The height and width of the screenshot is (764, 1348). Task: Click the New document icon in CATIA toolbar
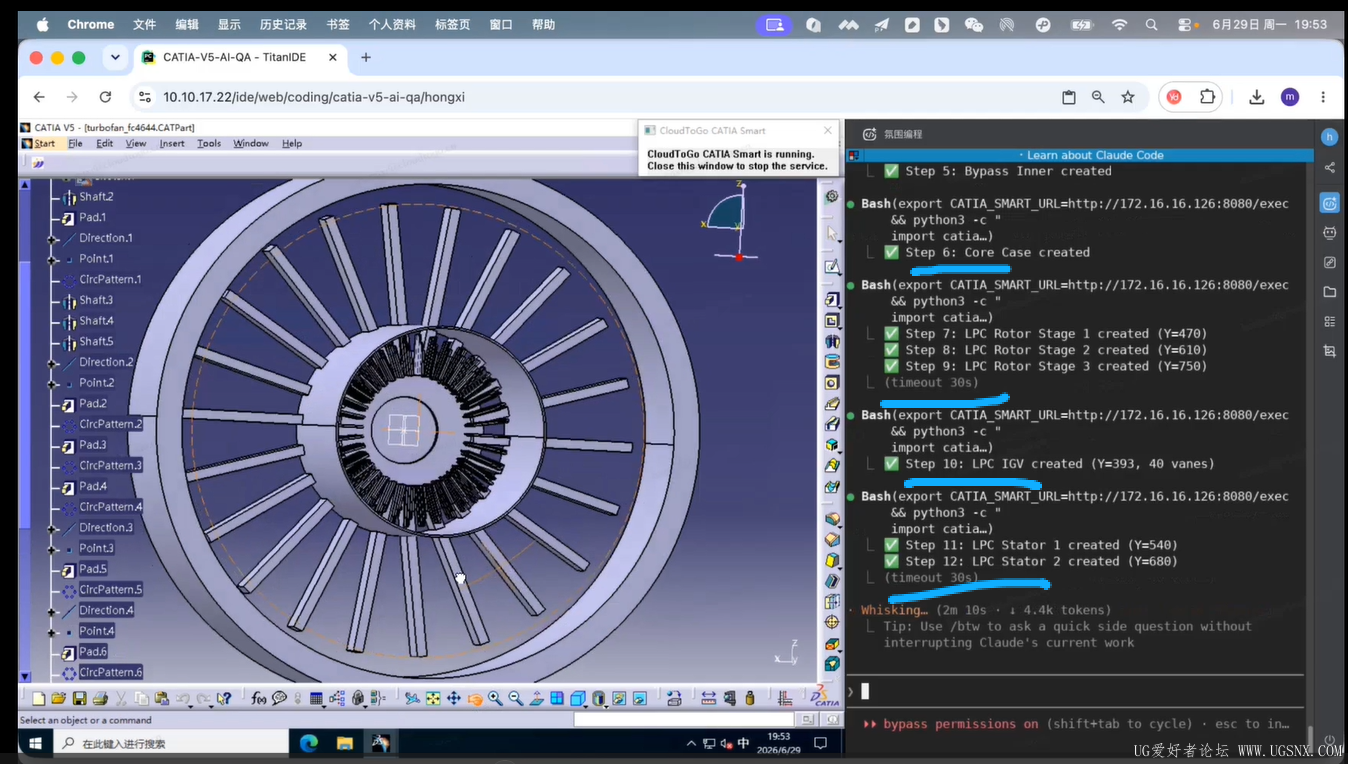(38, 698)
